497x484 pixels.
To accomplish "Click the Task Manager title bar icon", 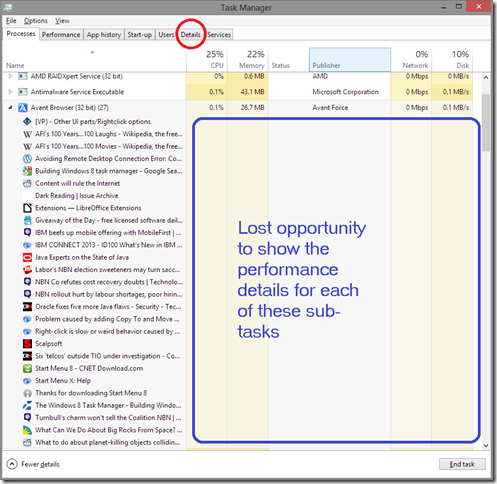I will click(8, 7).
